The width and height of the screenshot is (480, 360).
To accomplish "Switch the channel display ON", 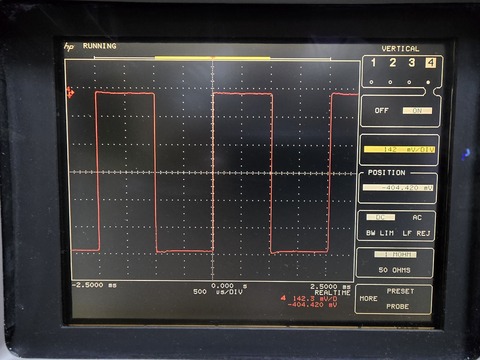I will [x=417, y=111].
